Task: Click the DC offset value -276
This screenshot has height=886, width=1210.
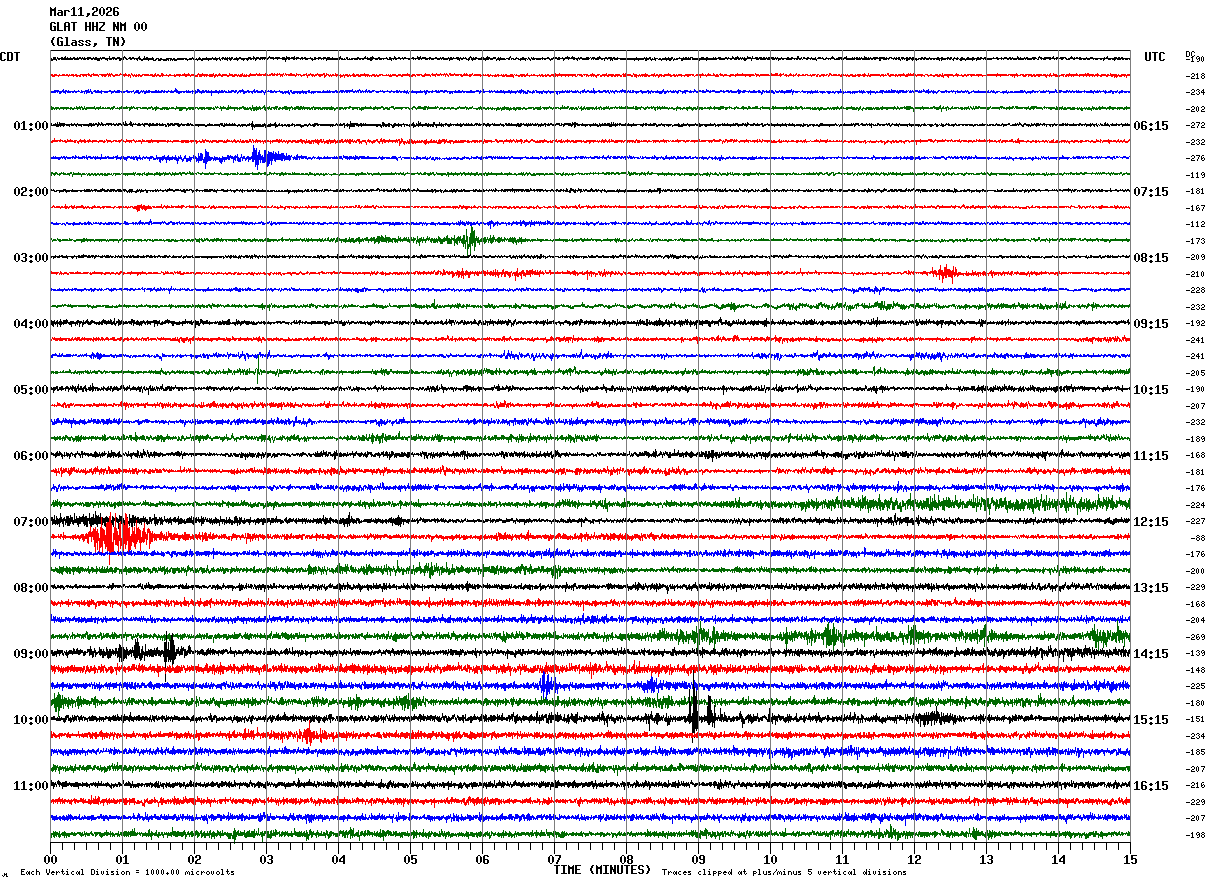Action: (x=1196, y=159)
